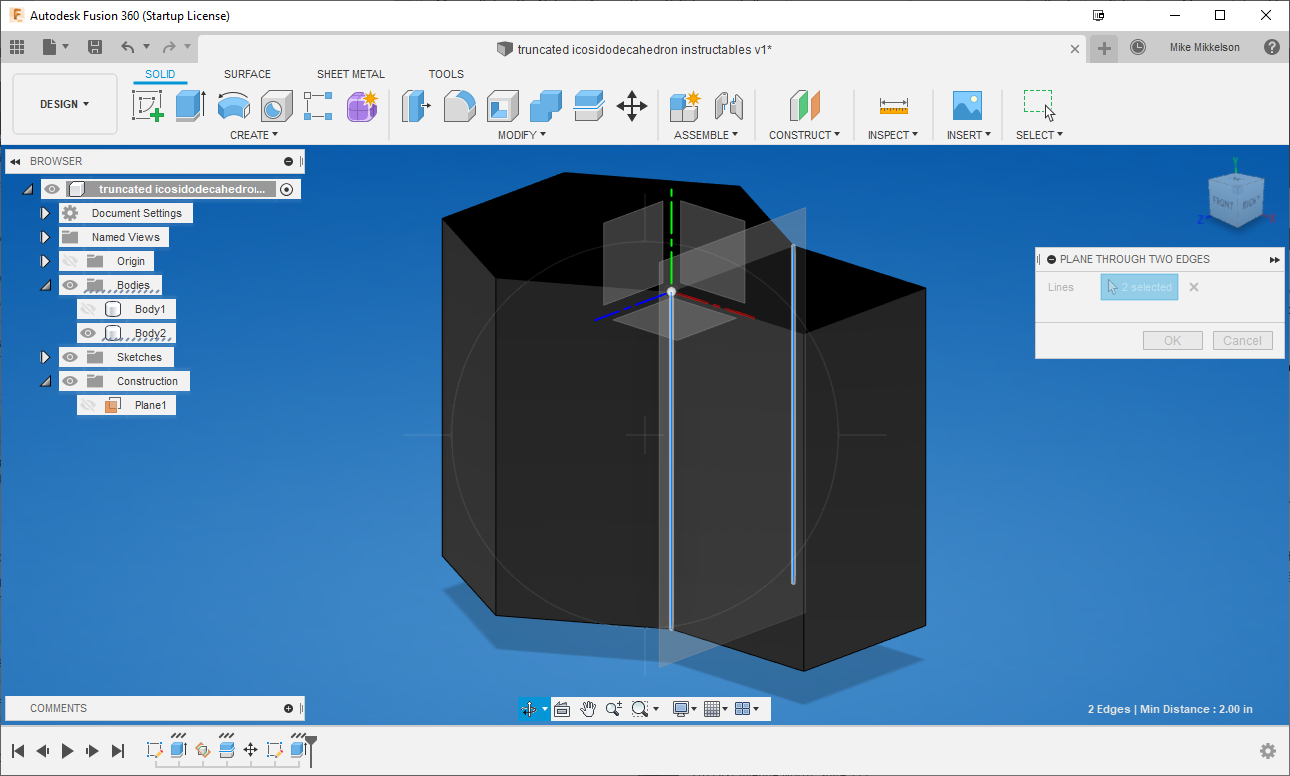Open the Revolve tool
Image resolution: width=1290 pixels, height=776 pixels.
click(x=234, y=106)
